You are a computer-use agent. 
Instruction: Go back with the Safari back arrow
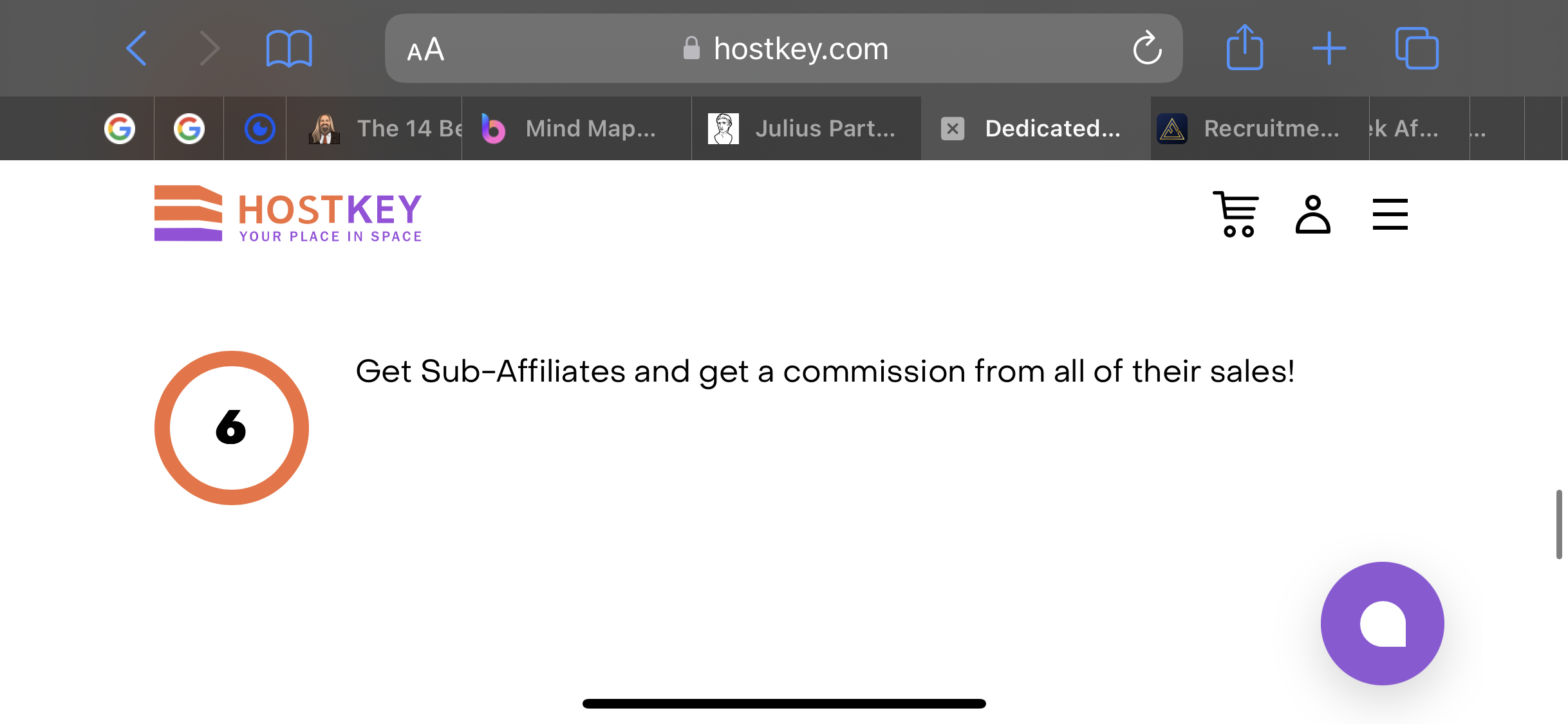click(136, 48)
